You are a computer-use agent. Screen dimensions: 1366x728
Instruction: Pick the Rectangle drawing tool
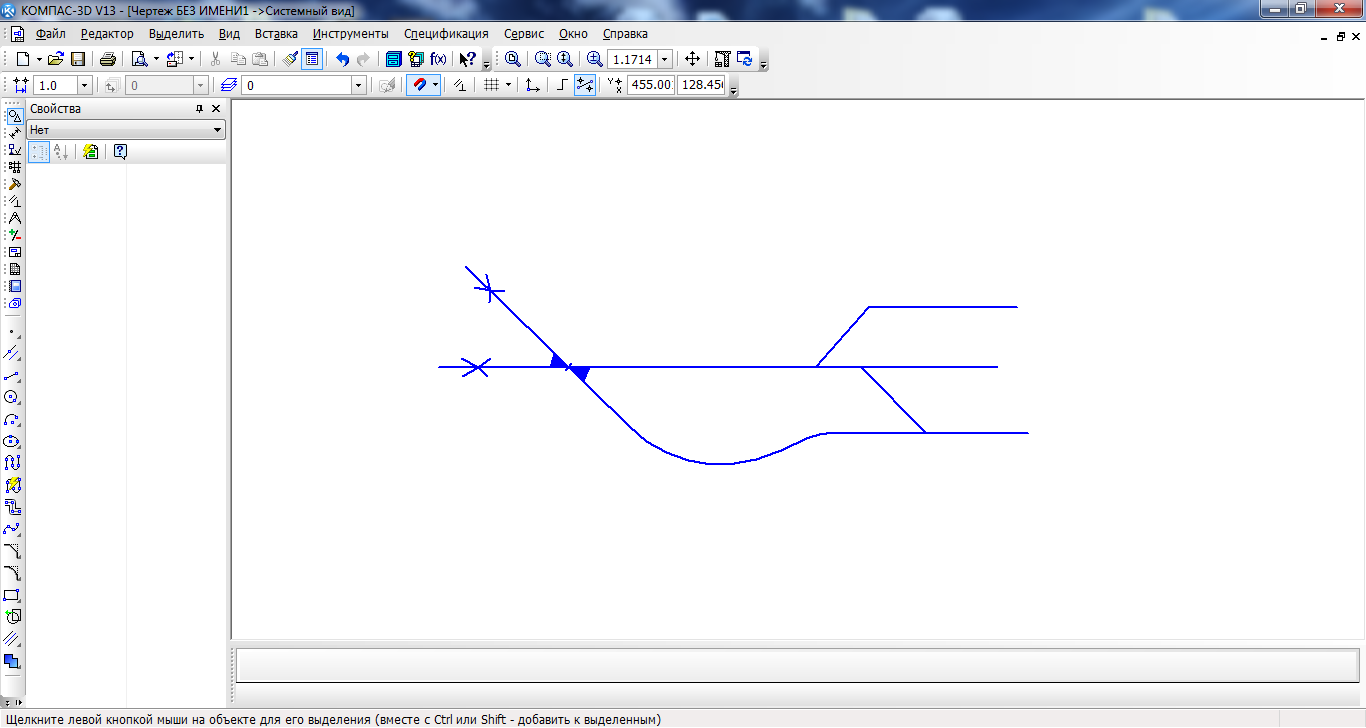point(12,595)
